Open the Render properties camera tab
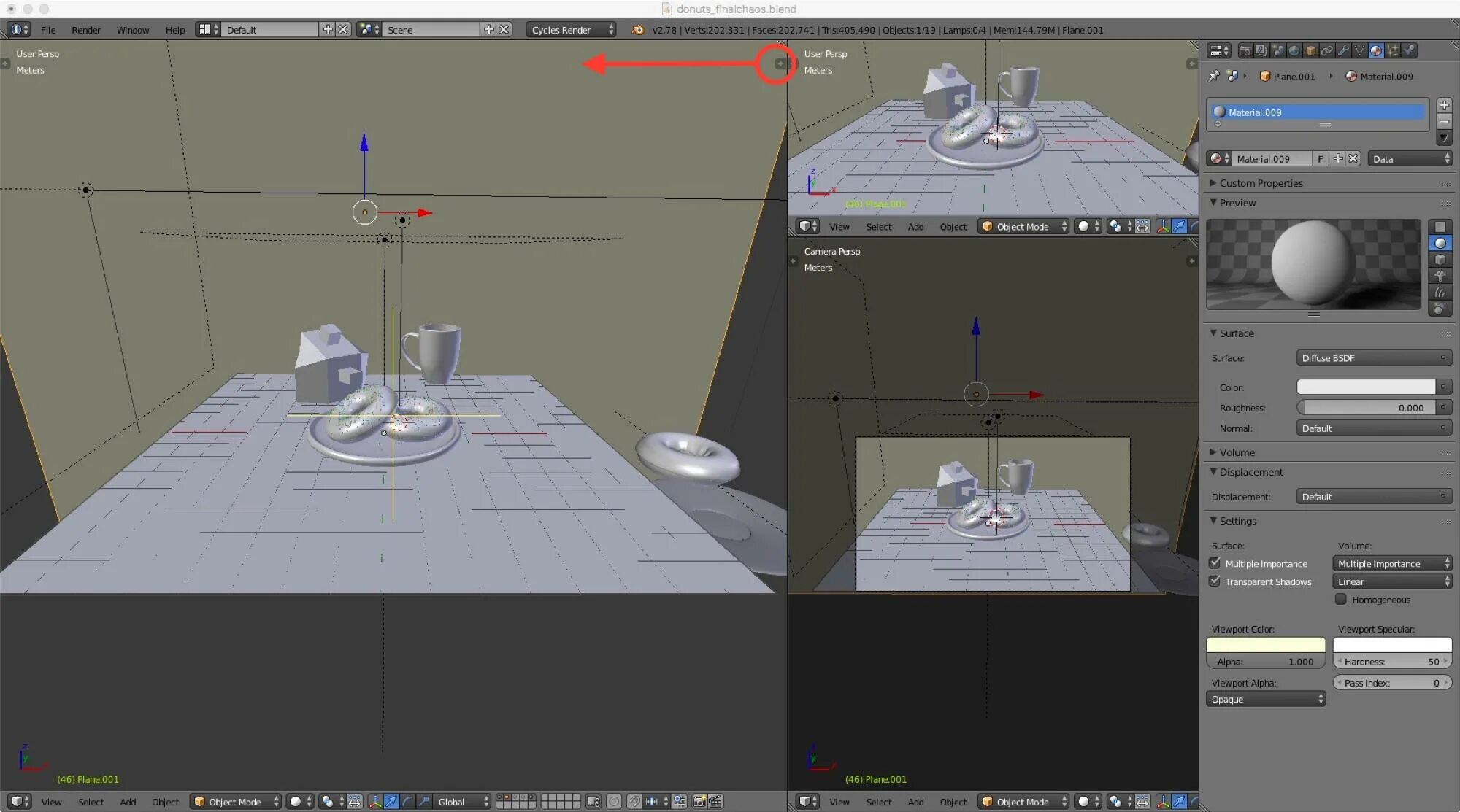This screenshot has height=812, width=1460. [x=1245, y=50]
